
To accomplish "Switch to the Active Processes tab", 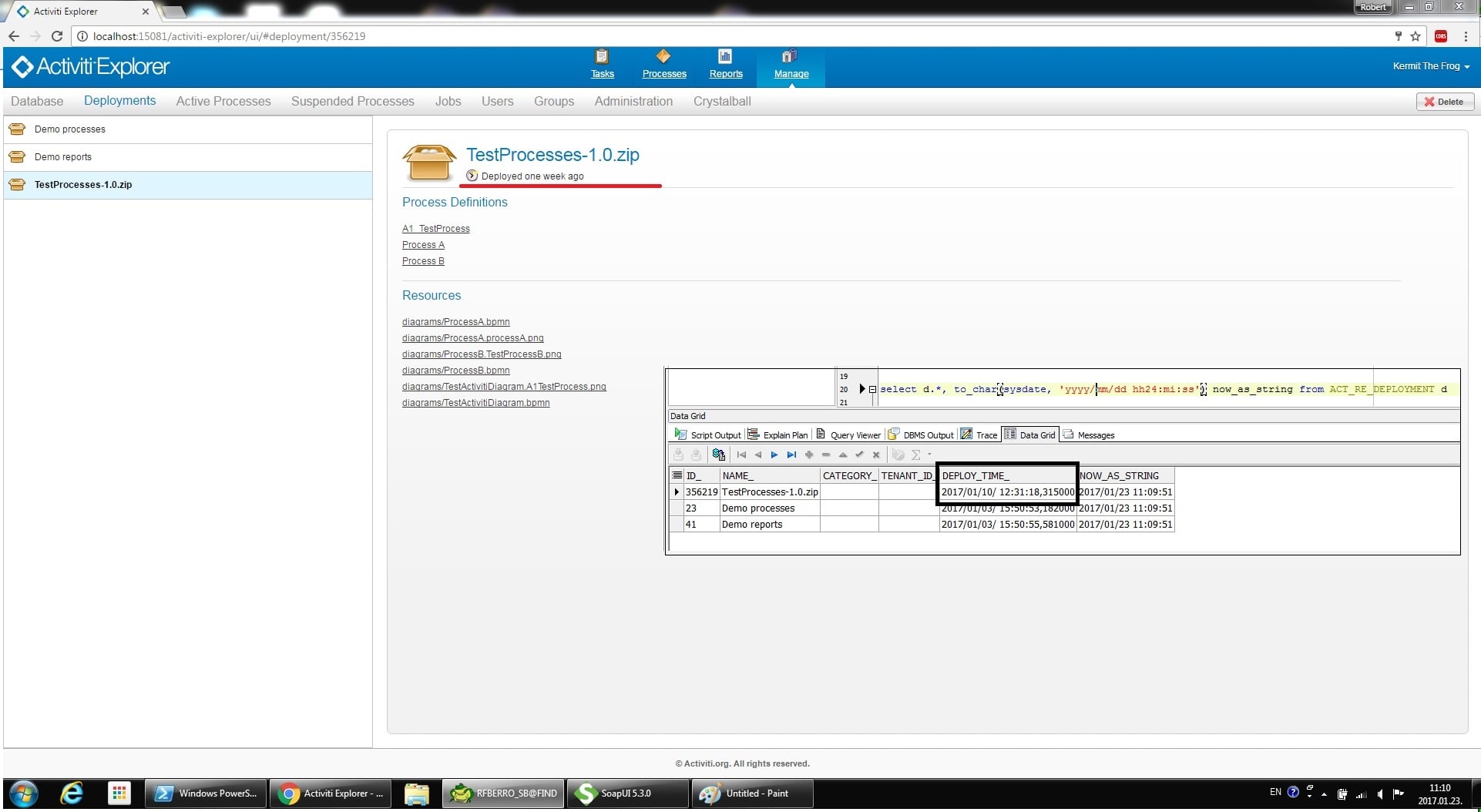I will [223, 101].
